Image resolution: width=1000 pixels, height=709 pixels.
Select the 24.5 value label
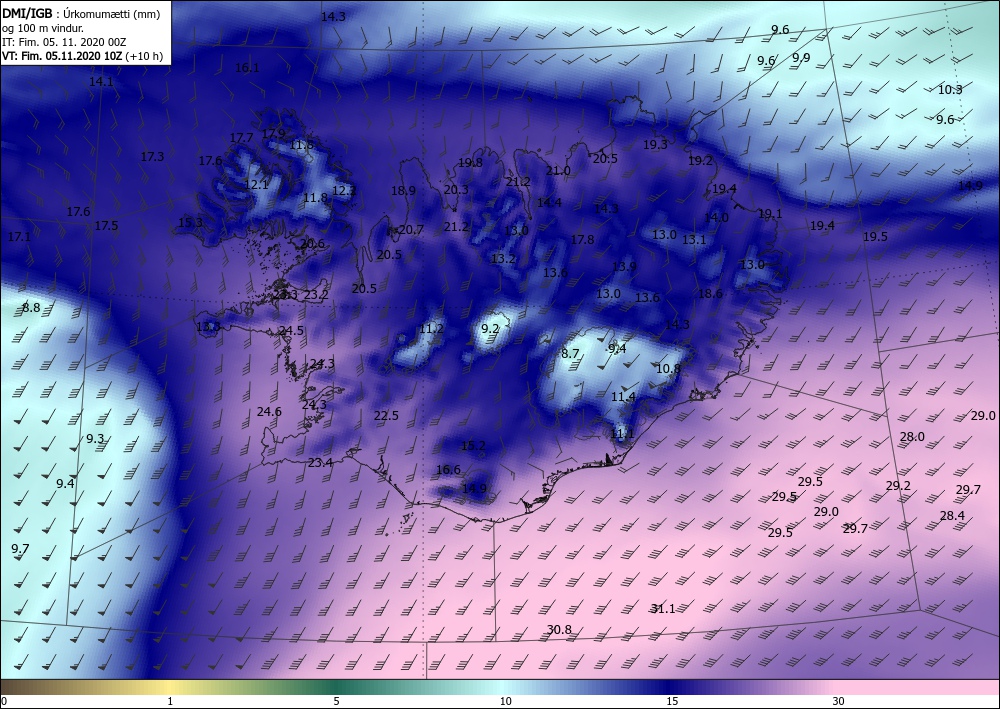point(291,330)
